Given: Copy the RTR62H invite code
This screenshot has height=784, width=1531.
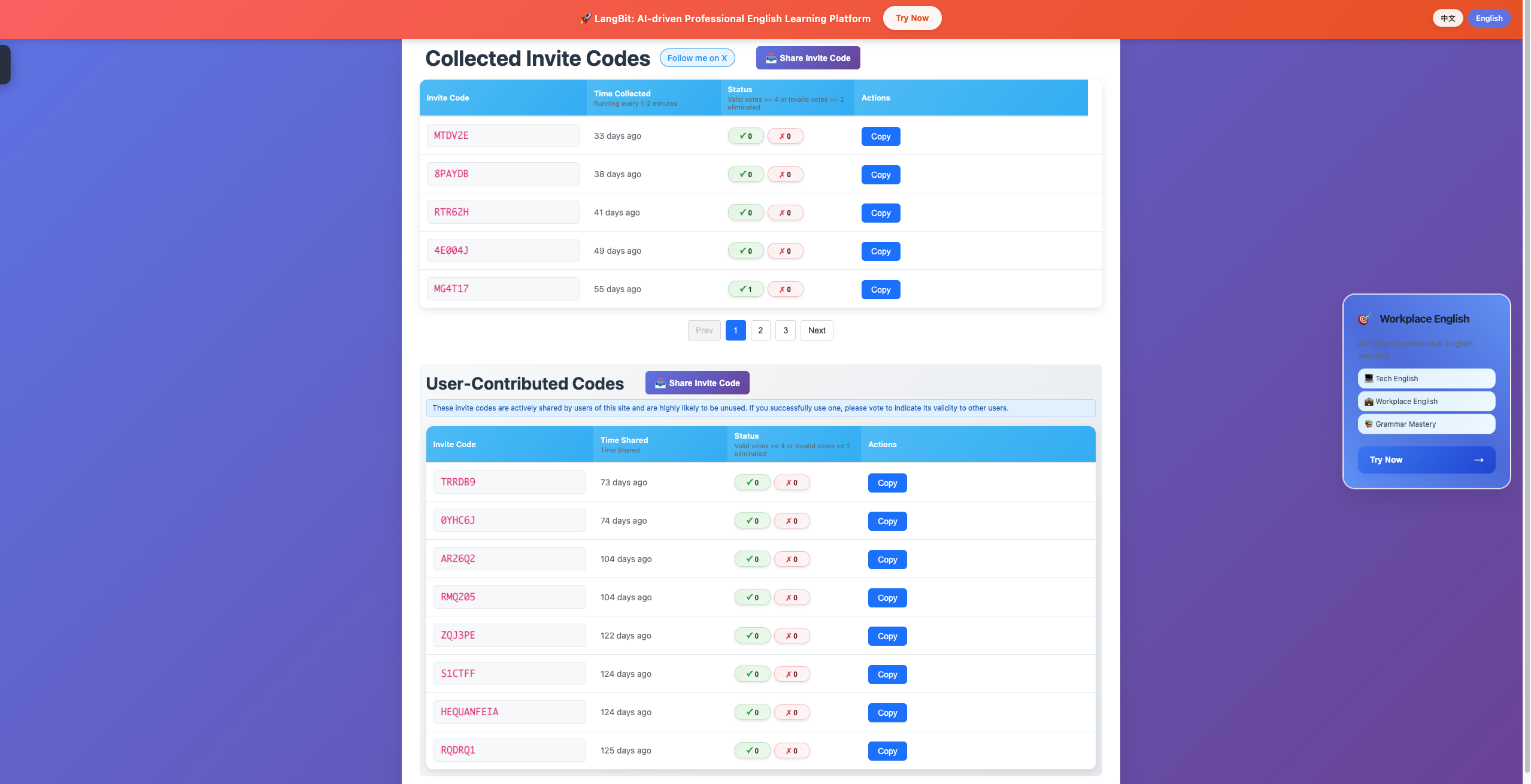Looking at the screenshot, I should click(x=880, y=213).
